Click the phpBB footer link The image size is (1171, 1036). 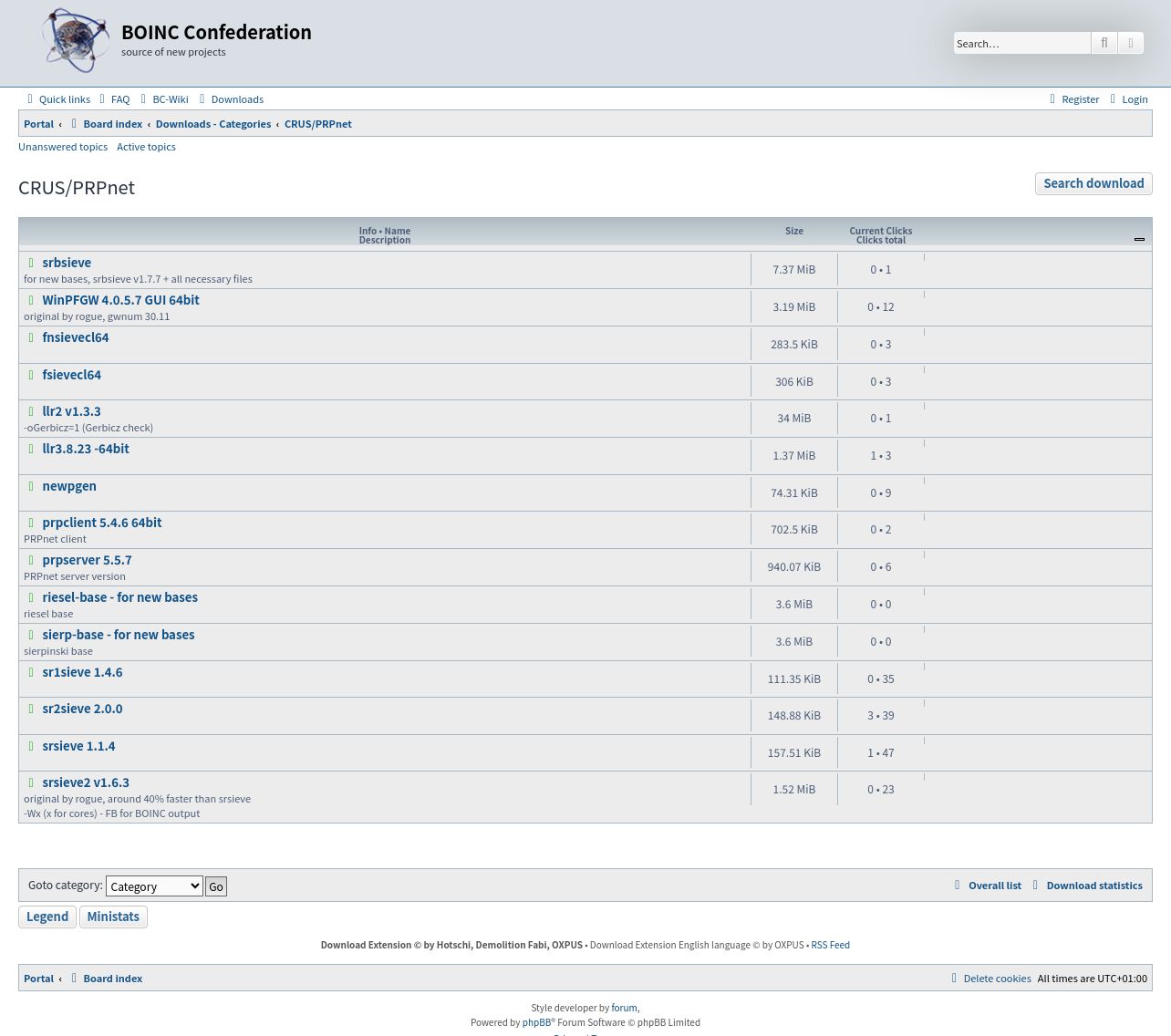coord(536,1022)
